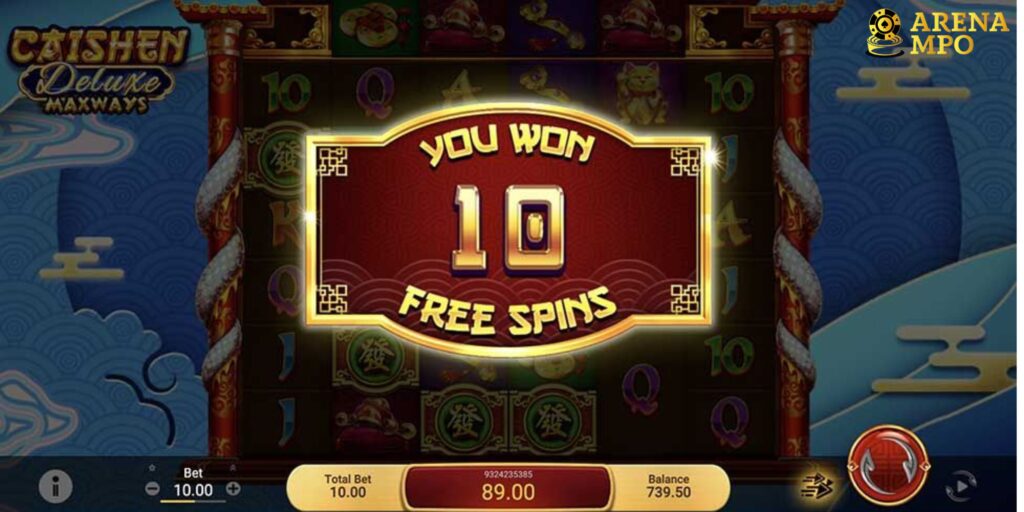The image size is (1024, 512).
Task: Decrease bet with minus button
Action: tap(152, 488)
